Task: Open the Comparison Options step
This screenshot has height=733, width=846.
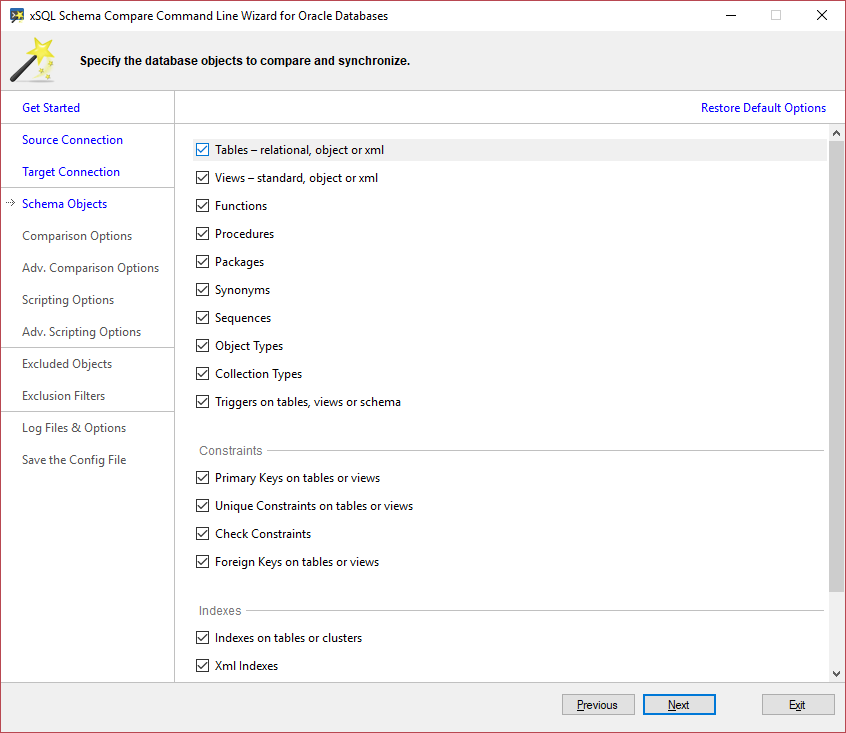Action: point(77,236)
